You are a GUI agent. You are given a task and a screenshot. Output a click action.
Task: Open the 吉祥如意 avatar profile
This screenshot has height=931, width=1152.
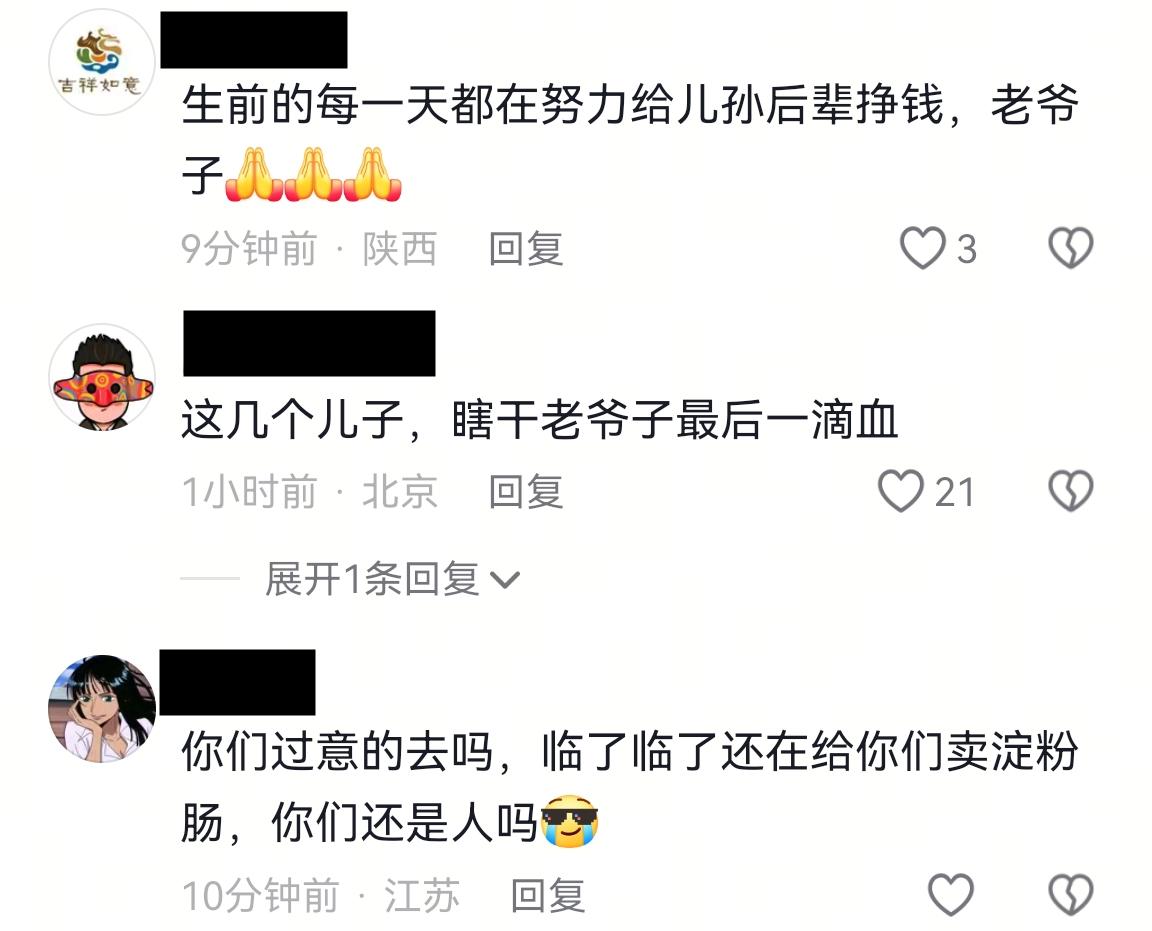tap(102, 62)
